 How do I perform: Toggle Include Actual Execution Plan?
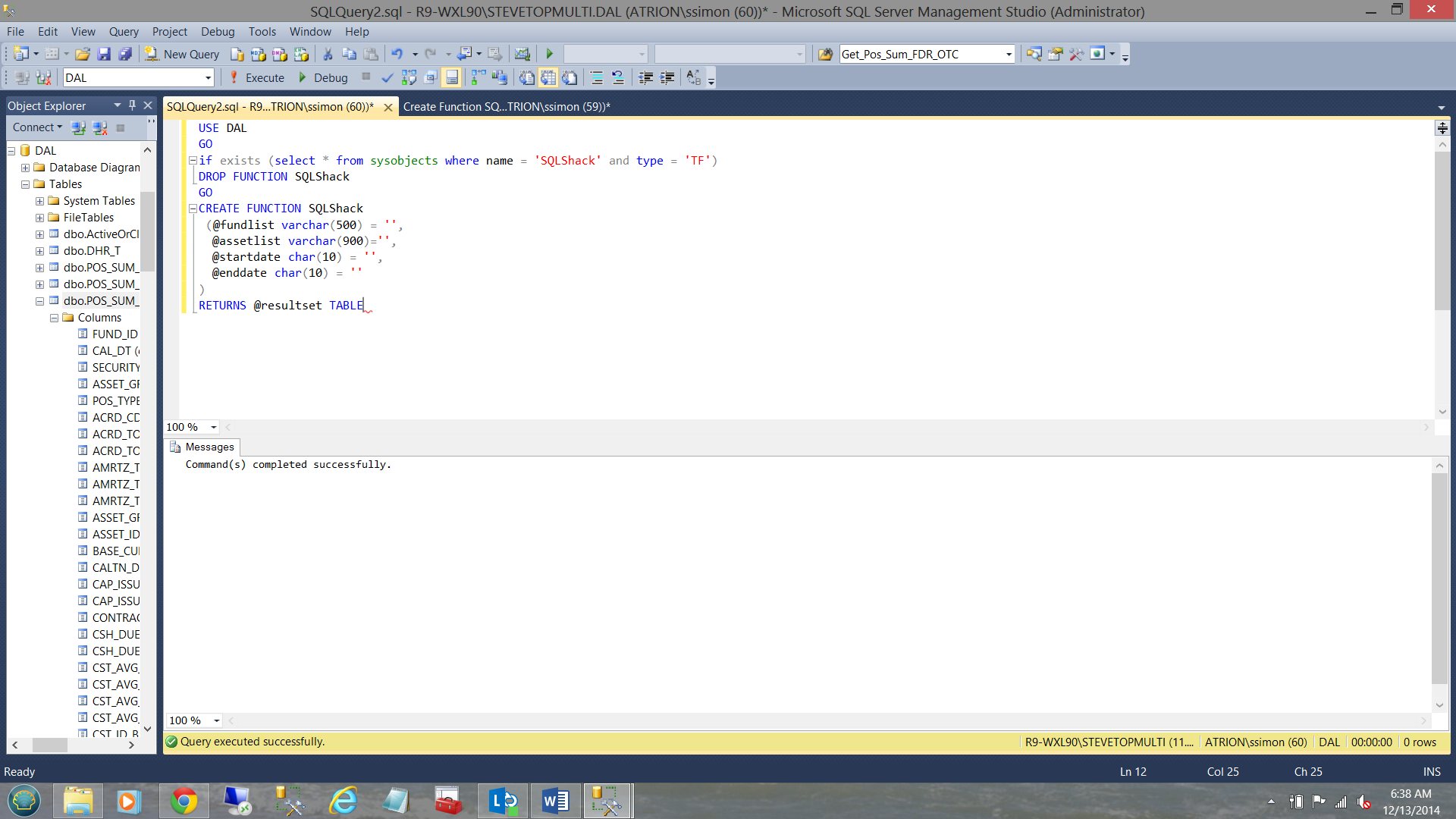(479, 77)
